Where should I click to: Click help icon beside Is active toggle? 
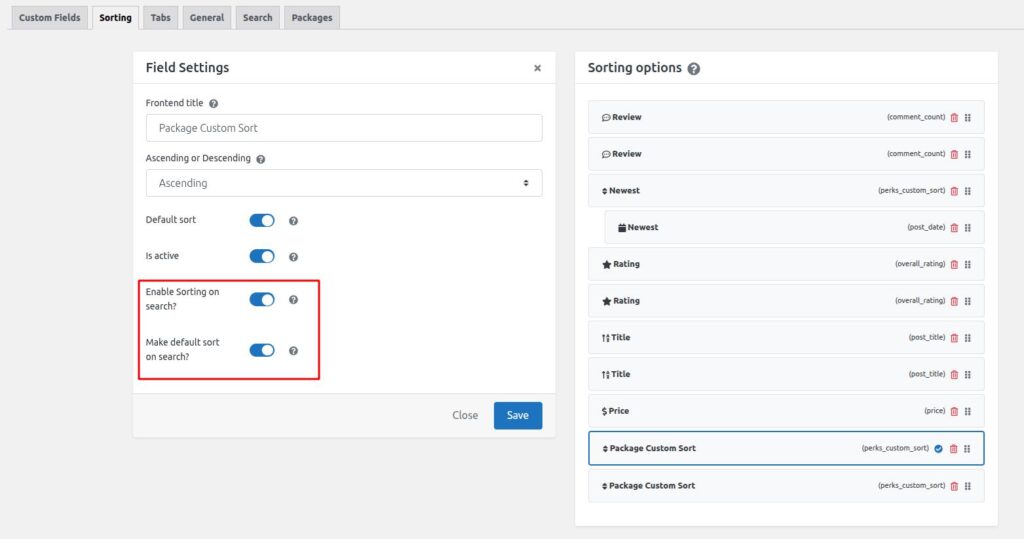293,257
